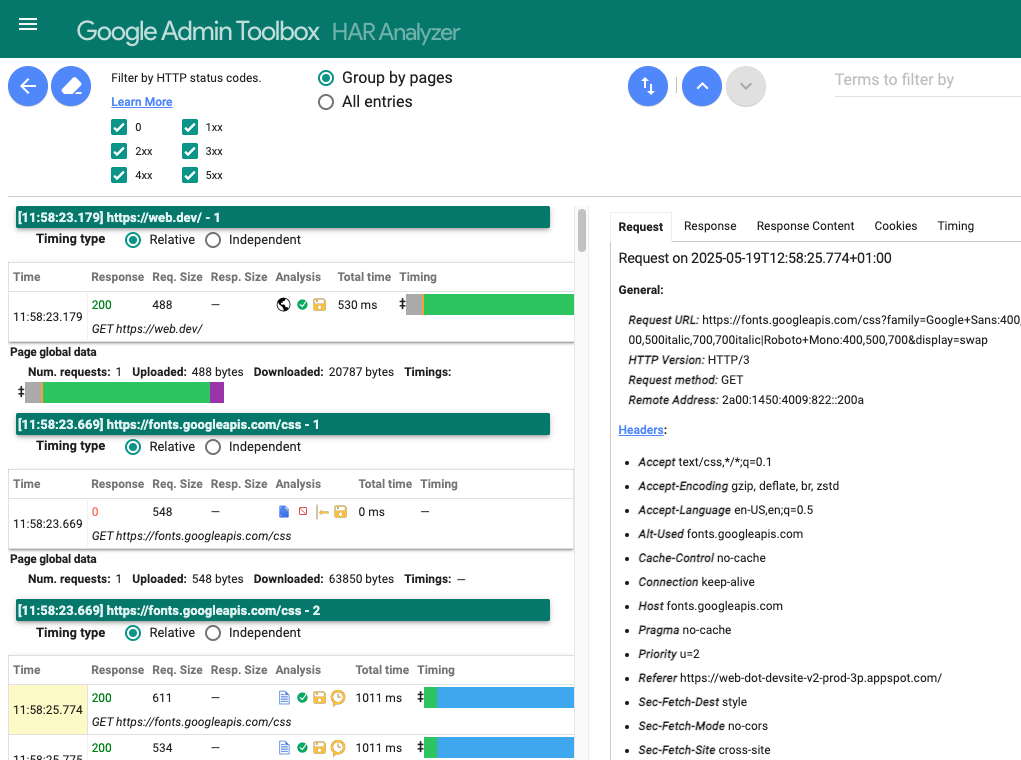1021x760 pixels.
Task: Click double-dagger marker in 611 row timing
Action: pyautogui.click(x=421, y=697)
